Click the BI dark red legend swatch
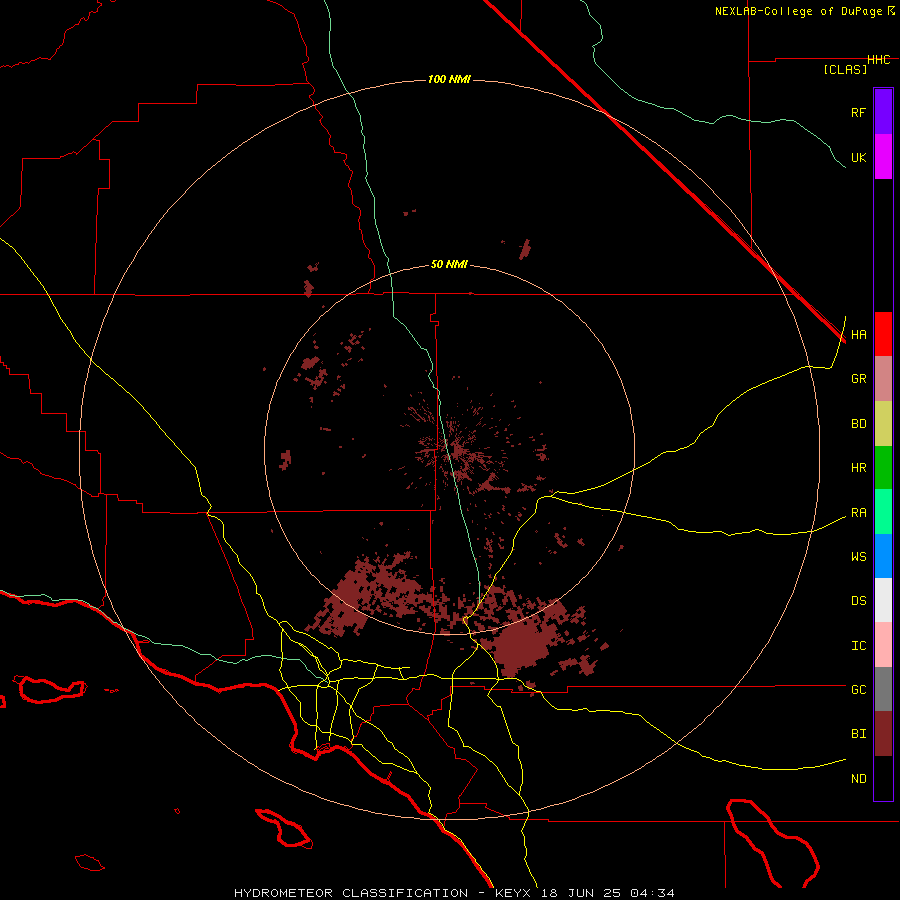This screenshot has width=900, height=900. (883, 734)
